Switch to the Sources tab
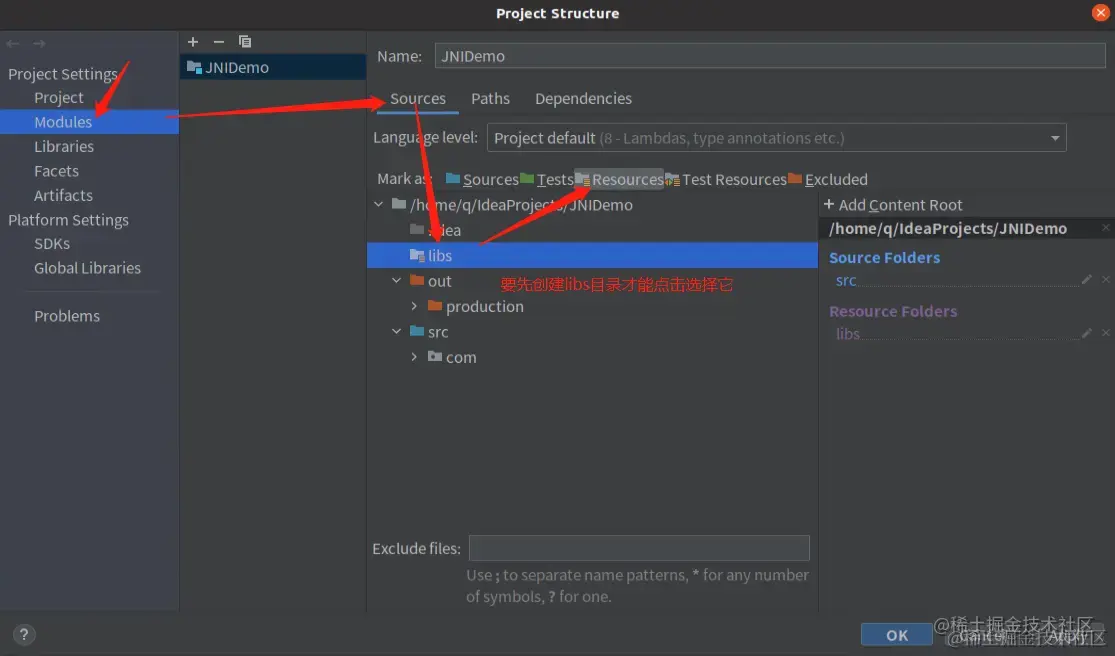 click(417, 99)
